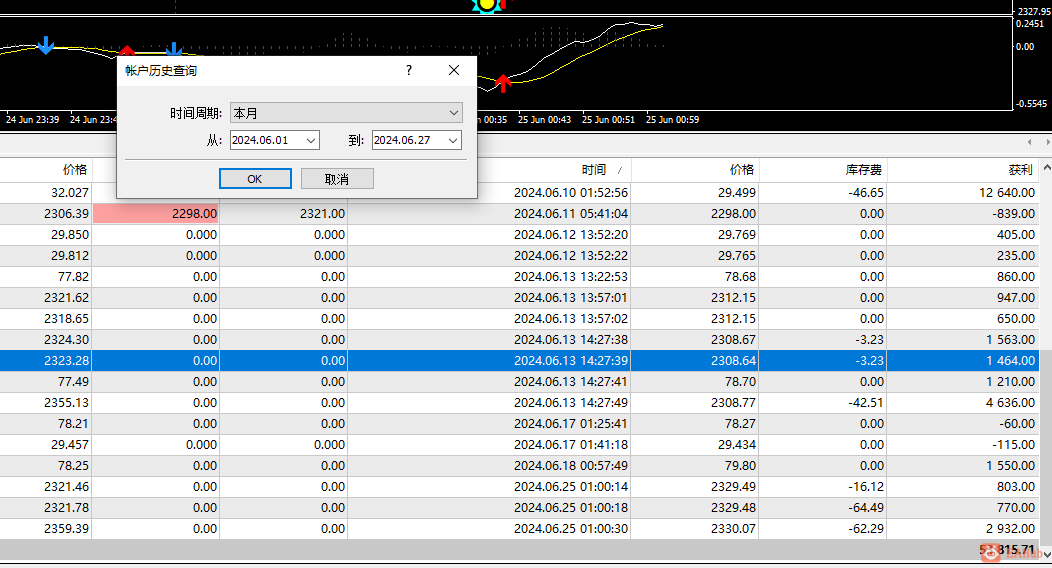Click the selected row 2024.06.13 14:27:39
The height and width of the screenshot is (568, 1052).
coord(519,360)
